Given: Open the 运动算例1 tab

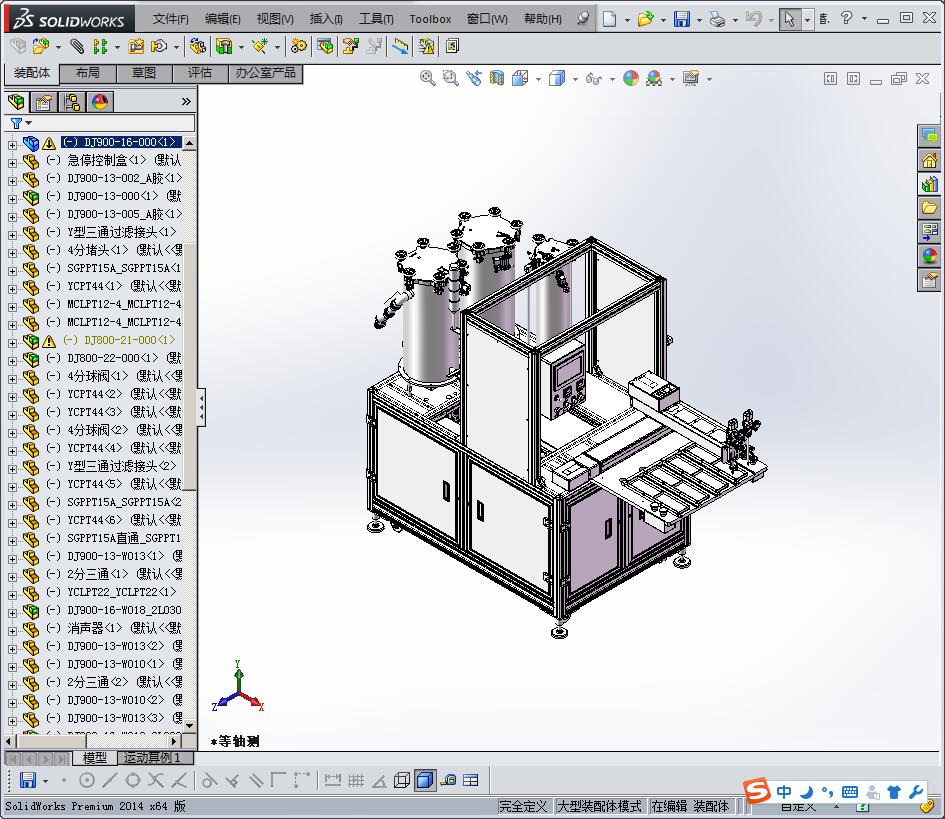Looking at the screenshot, I should click(x=157, y=758).
